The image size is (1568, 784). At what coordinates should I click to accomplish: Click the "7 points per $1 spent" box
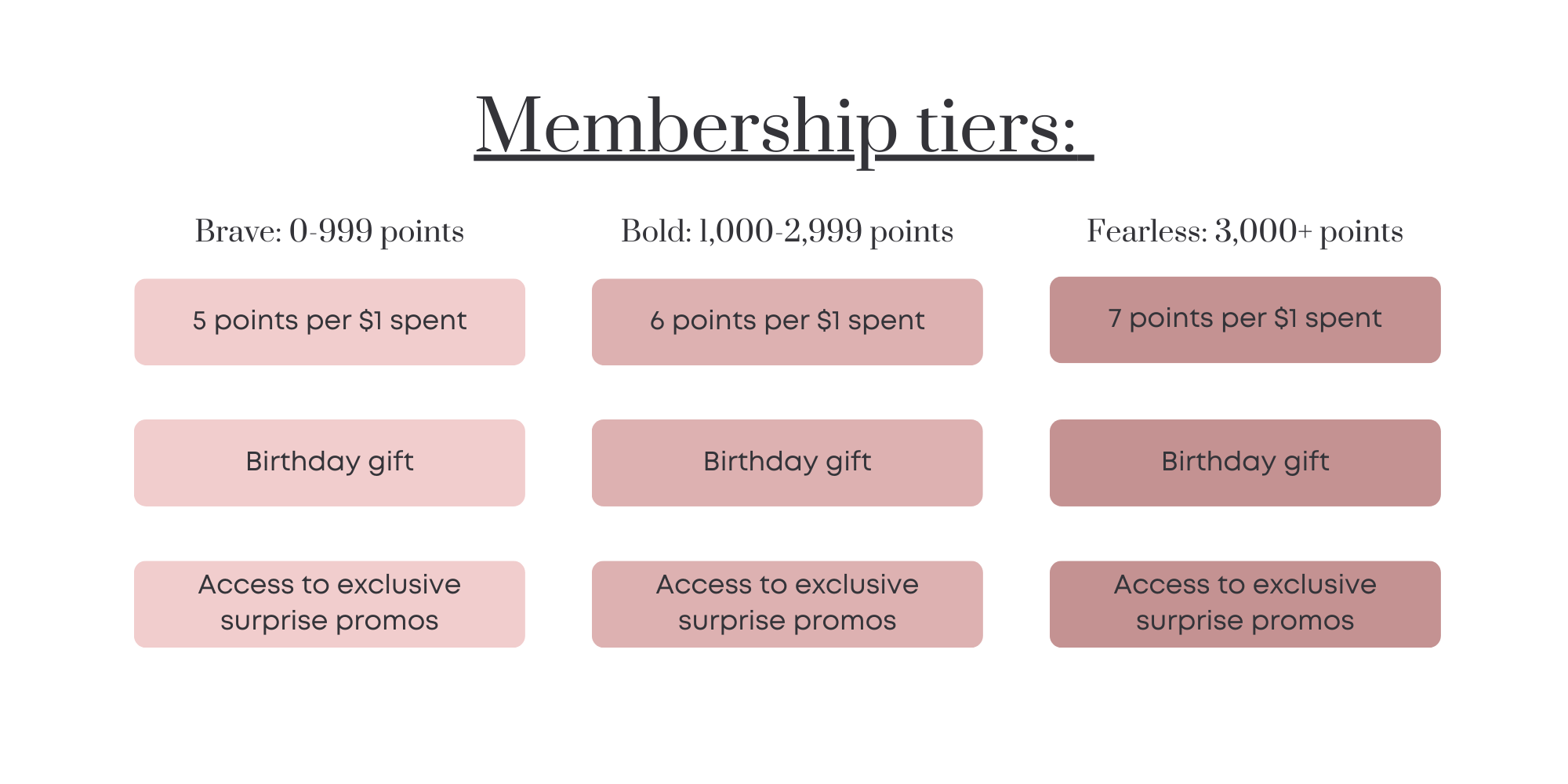pos(1245,319)
